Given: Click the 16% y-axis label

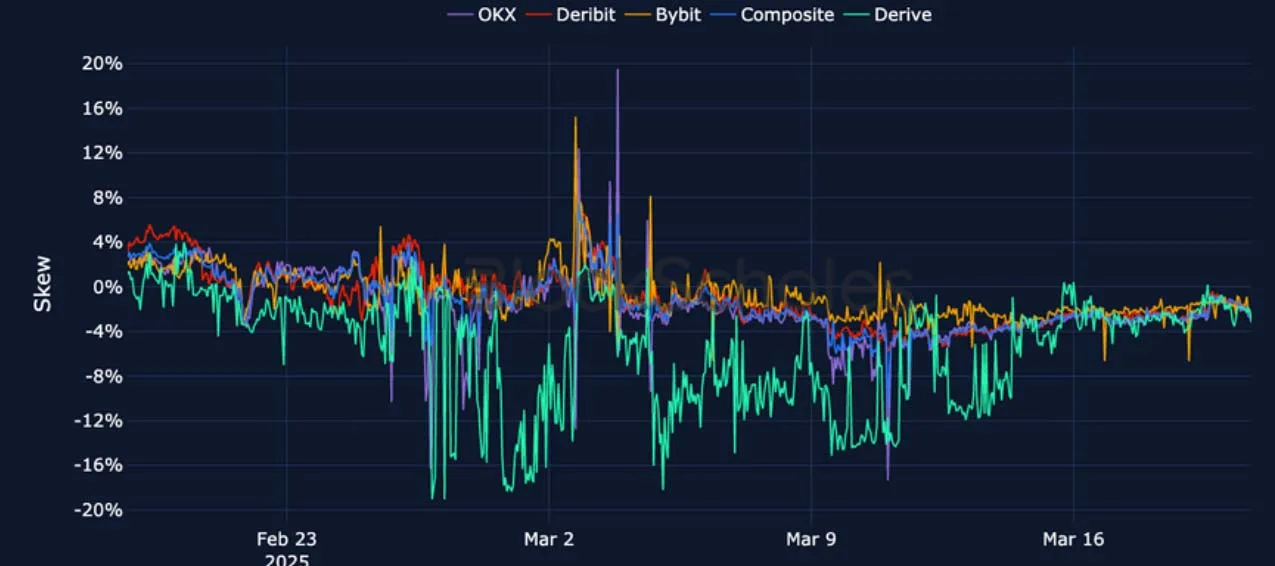Looking at the screenshot, I should click(102, 108).
